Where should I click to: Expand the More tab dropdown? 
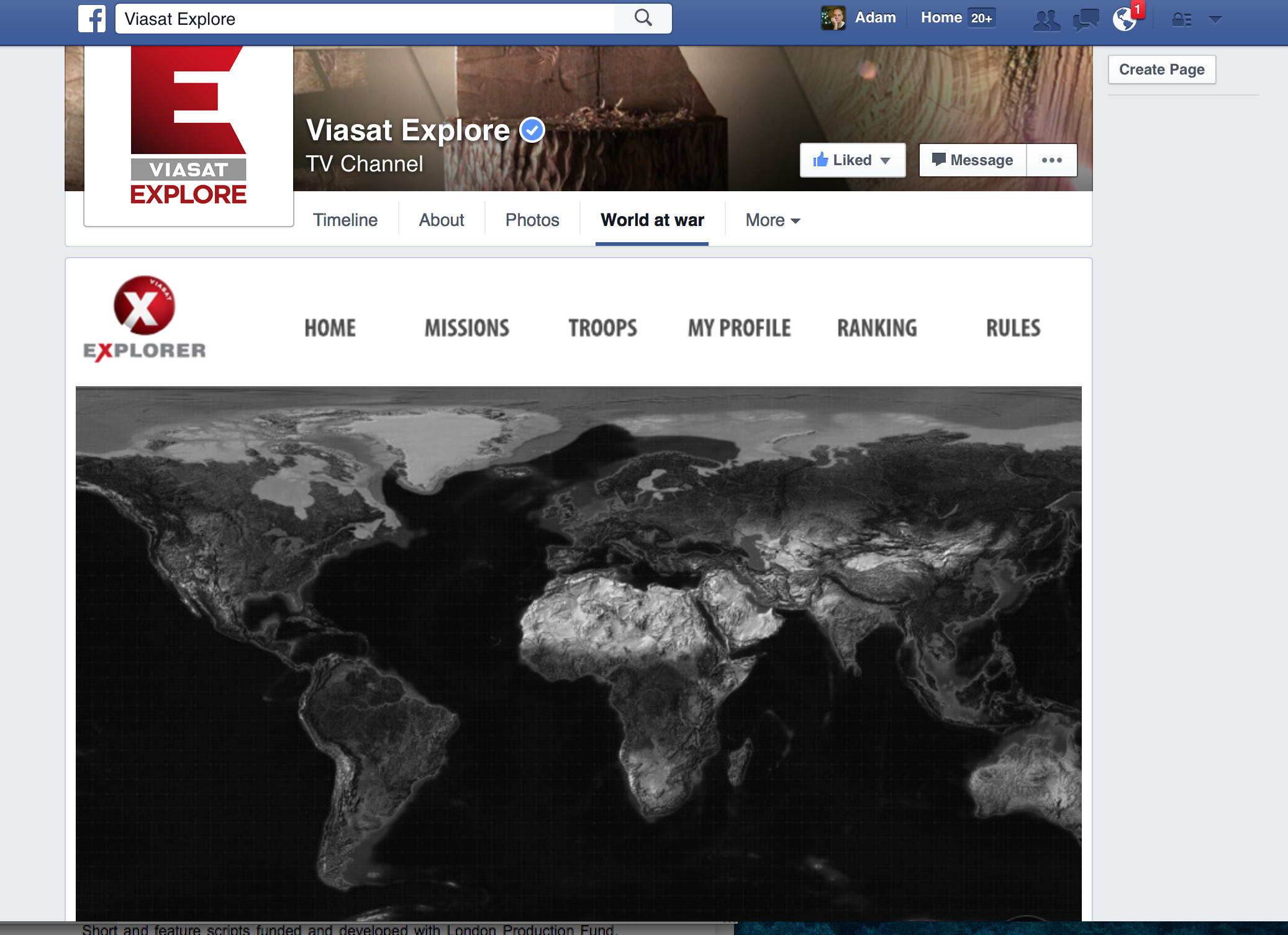(x=773, y=220)
